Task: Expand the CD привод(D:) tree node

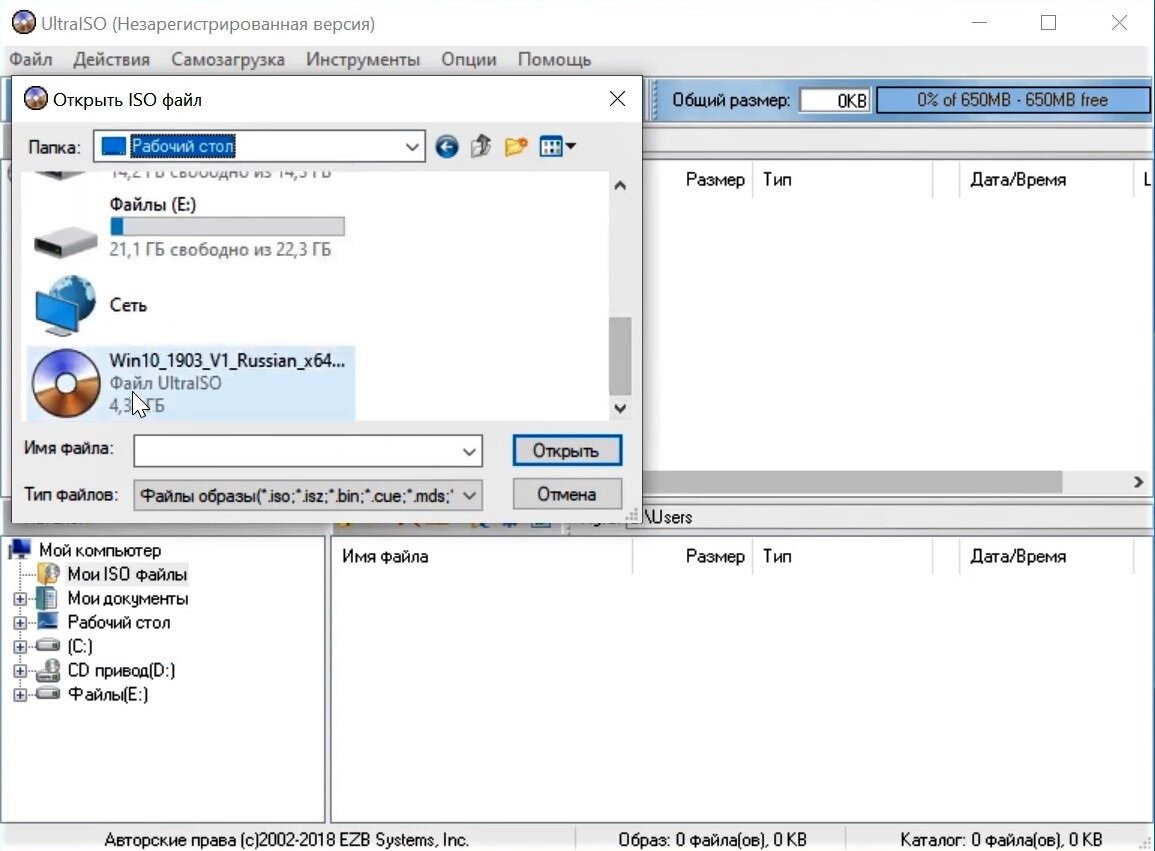Action: (20, 671)
